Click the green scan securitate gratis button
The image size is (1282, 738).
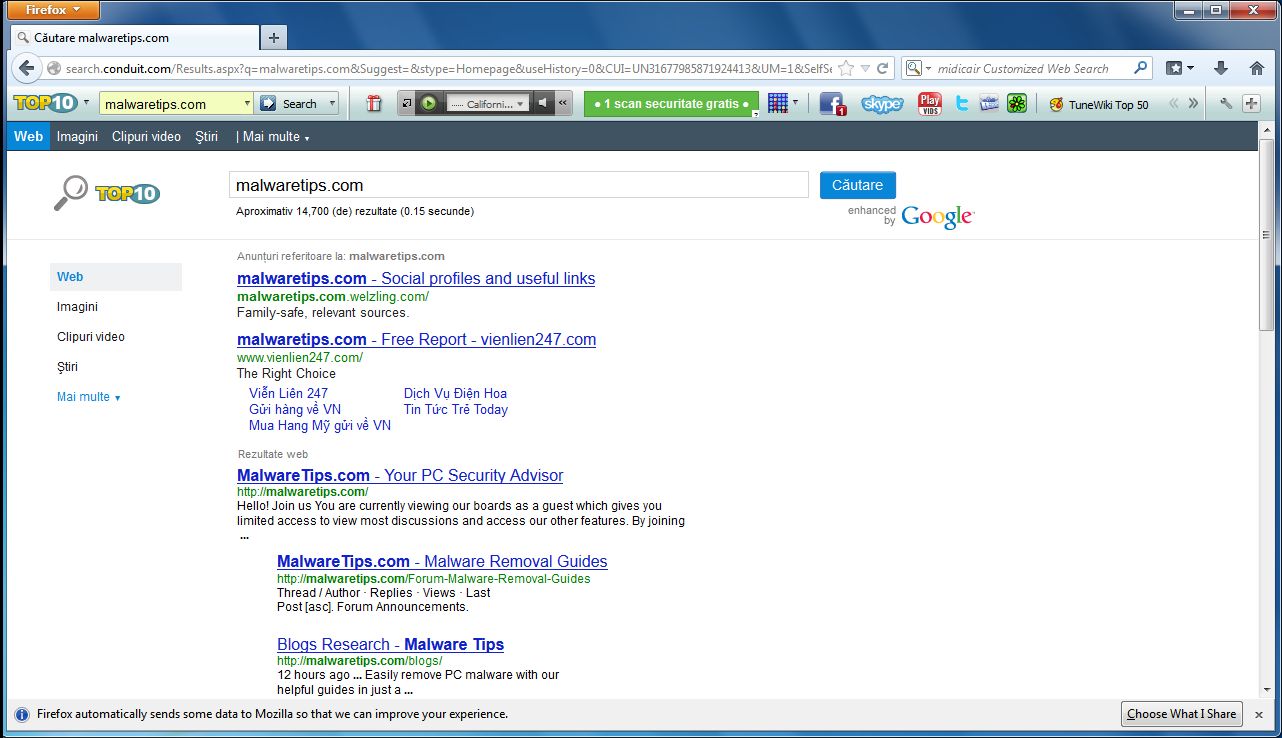point(671,103)
